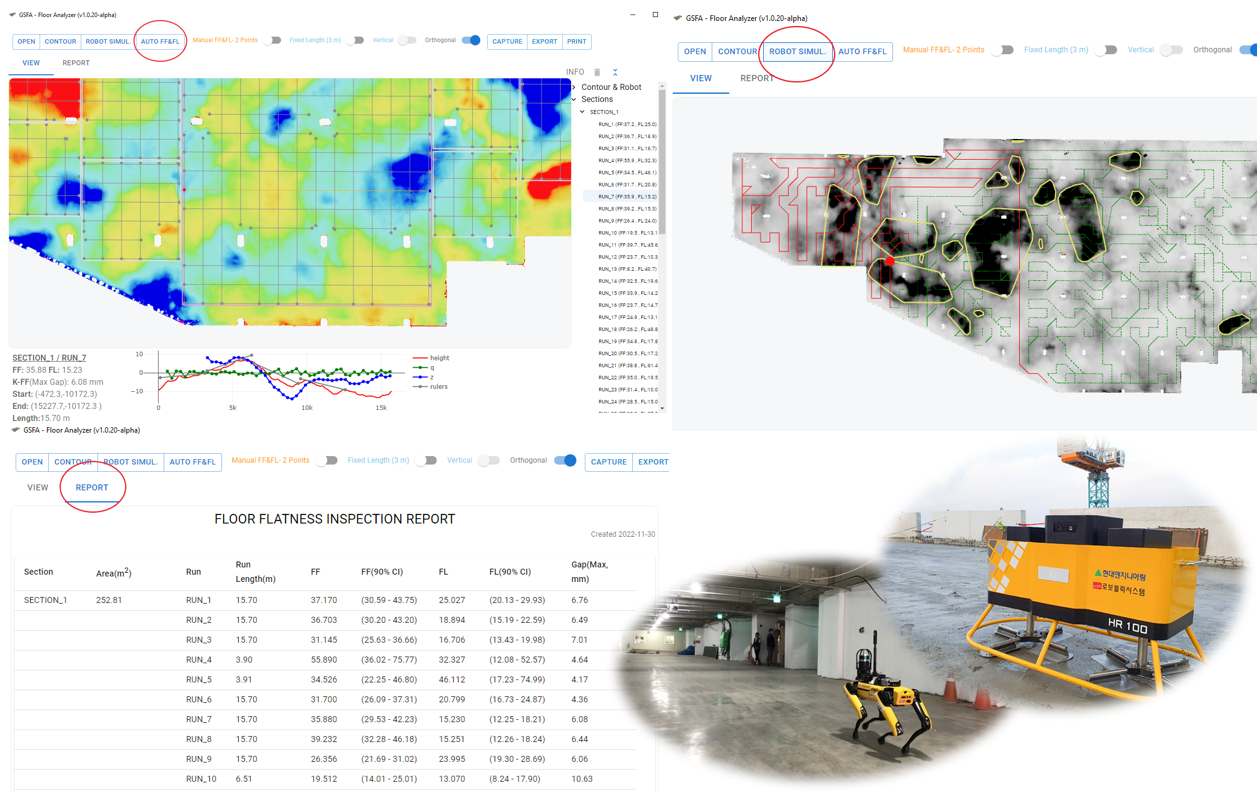Click the red-circled AUTO FF&FL button

click(x=160, y=42)
